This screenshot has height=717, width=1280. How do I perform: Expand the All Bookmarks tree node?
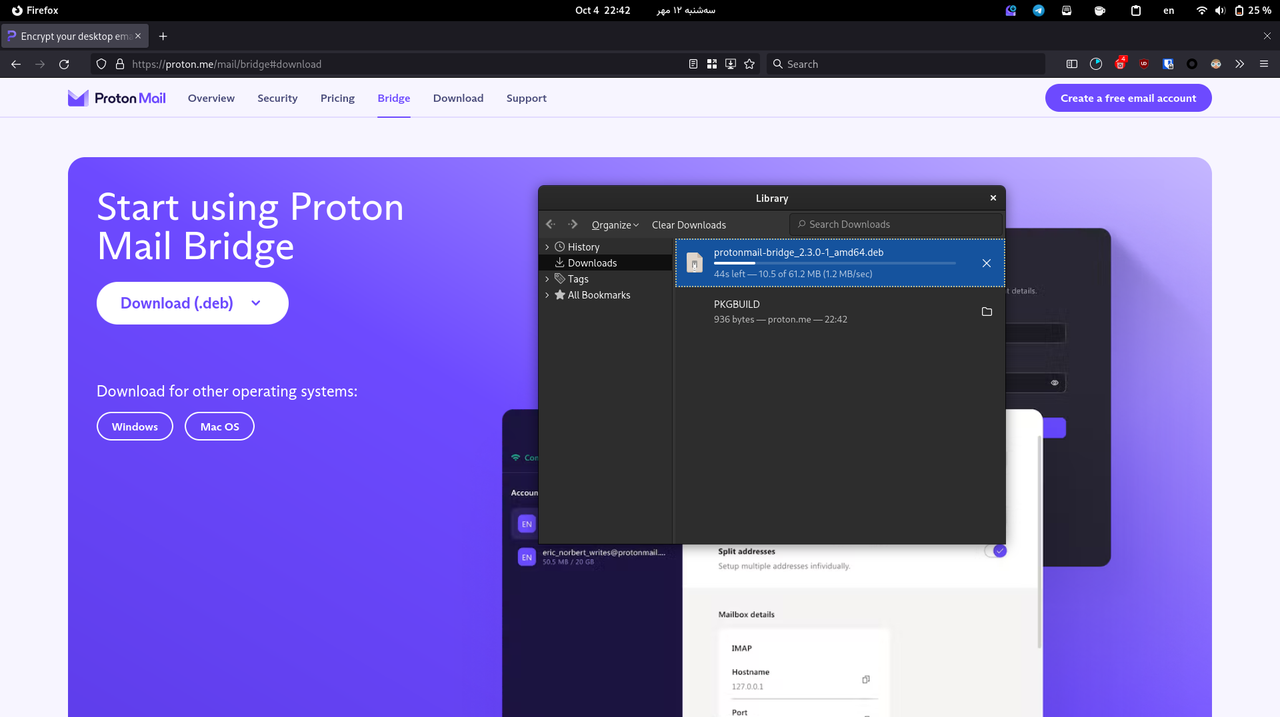(x=547, y=295)
